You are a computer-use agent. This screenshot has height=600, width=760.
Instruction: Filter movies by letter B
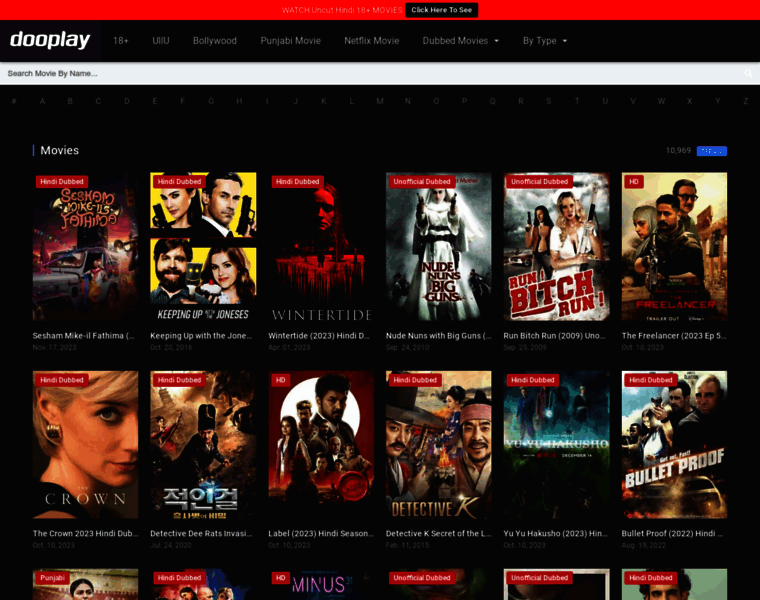coord(70,101)
